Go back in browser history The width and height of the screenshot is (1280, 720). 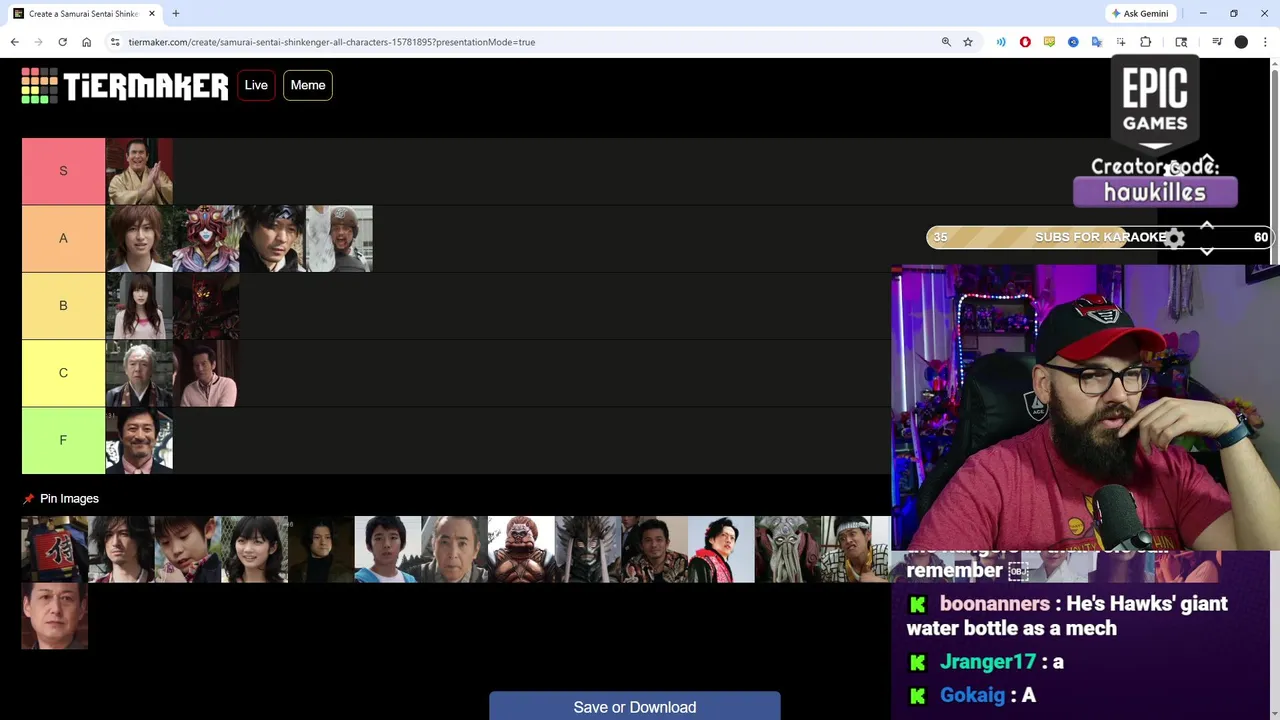[14, 42]
